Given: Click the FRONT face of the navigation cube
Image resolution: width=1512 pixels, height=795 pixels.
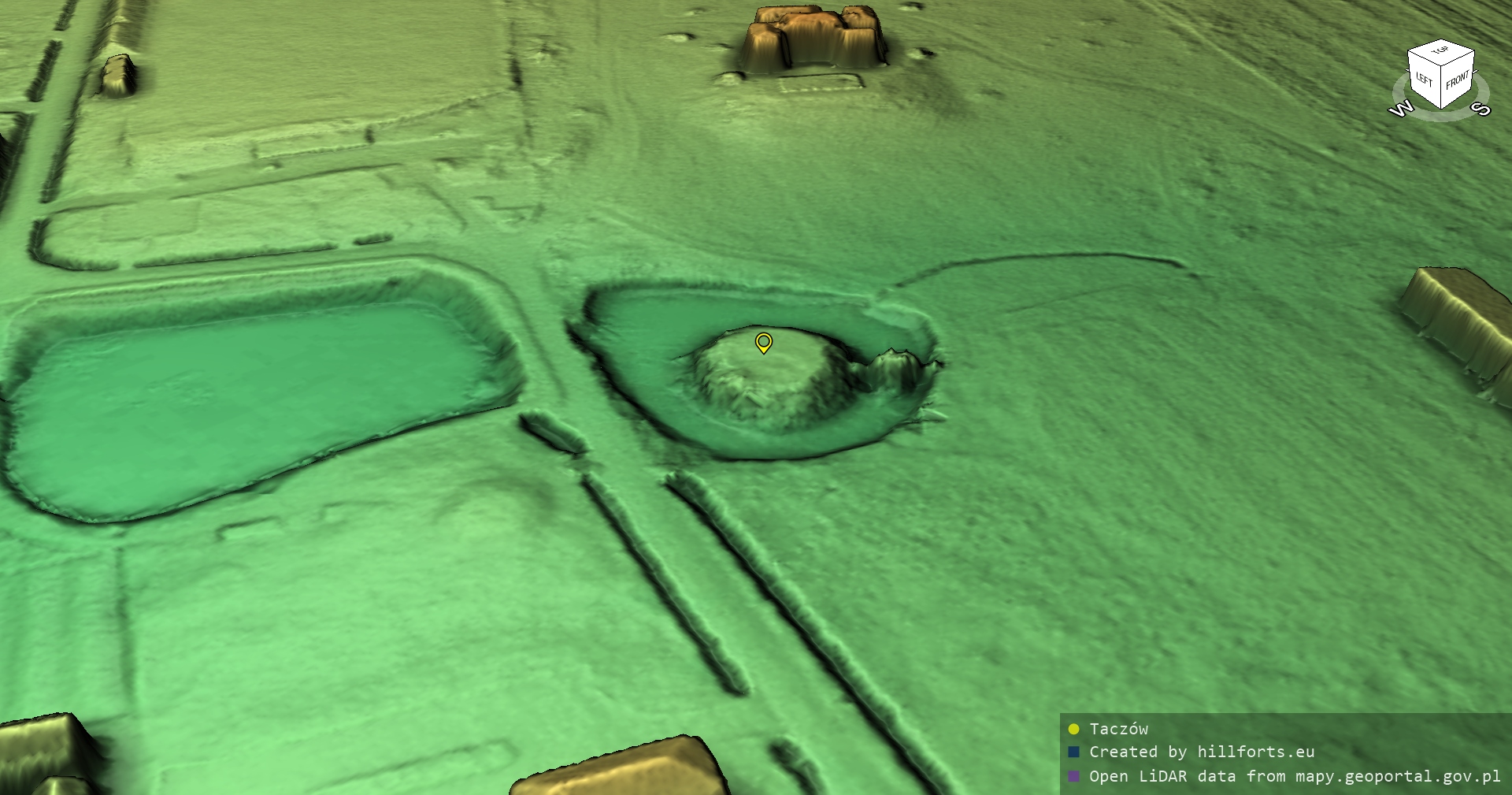Looking at the screenshot, I should (1457, 80).
